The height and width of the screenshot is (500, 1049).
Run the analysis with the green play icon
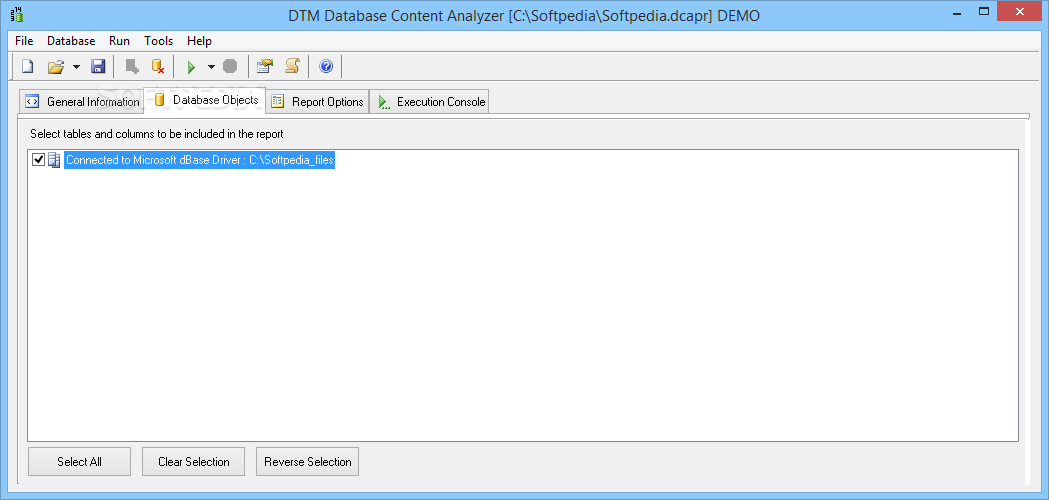click(191, 66)
